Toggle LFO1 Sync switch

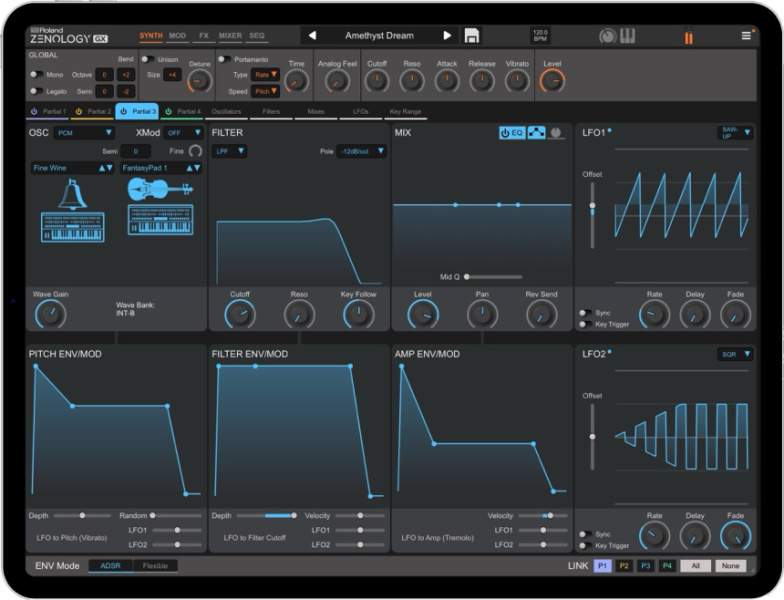[585, 313]
